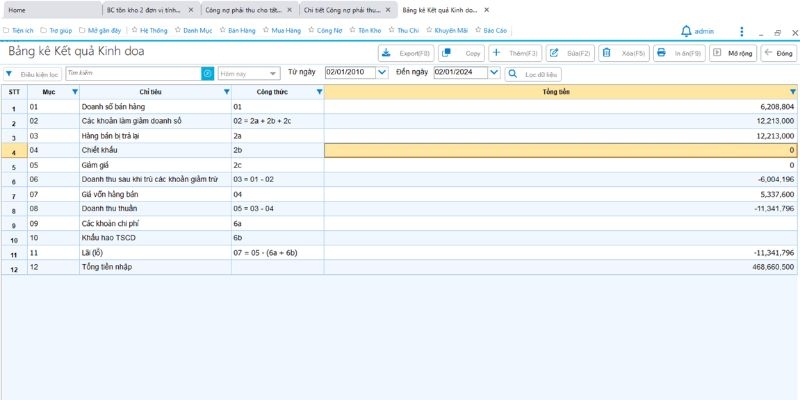Viewport: 800px width, 400px height.
Task: Open filter on the Tổng tiền column header
Action: click(x=792, y=92)
